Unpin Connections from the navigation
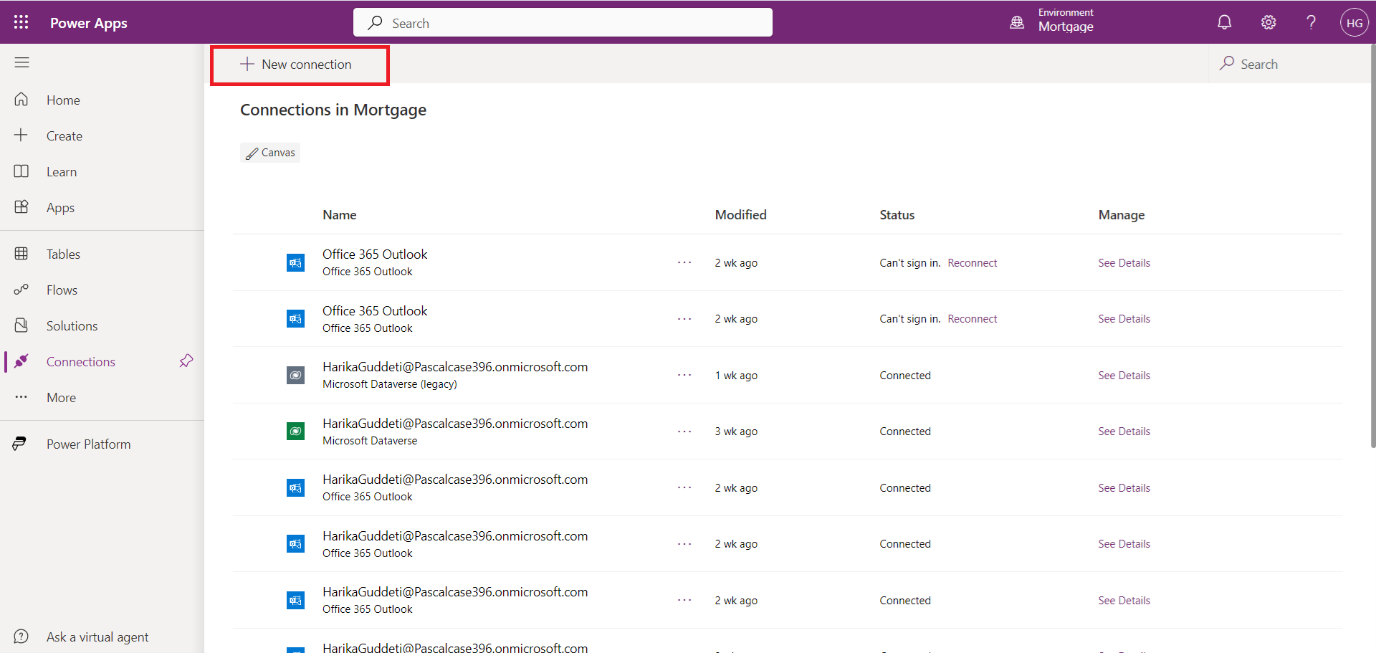This screenshot has height=653, width=1376. pyautogui.click(x=186, y=361)
